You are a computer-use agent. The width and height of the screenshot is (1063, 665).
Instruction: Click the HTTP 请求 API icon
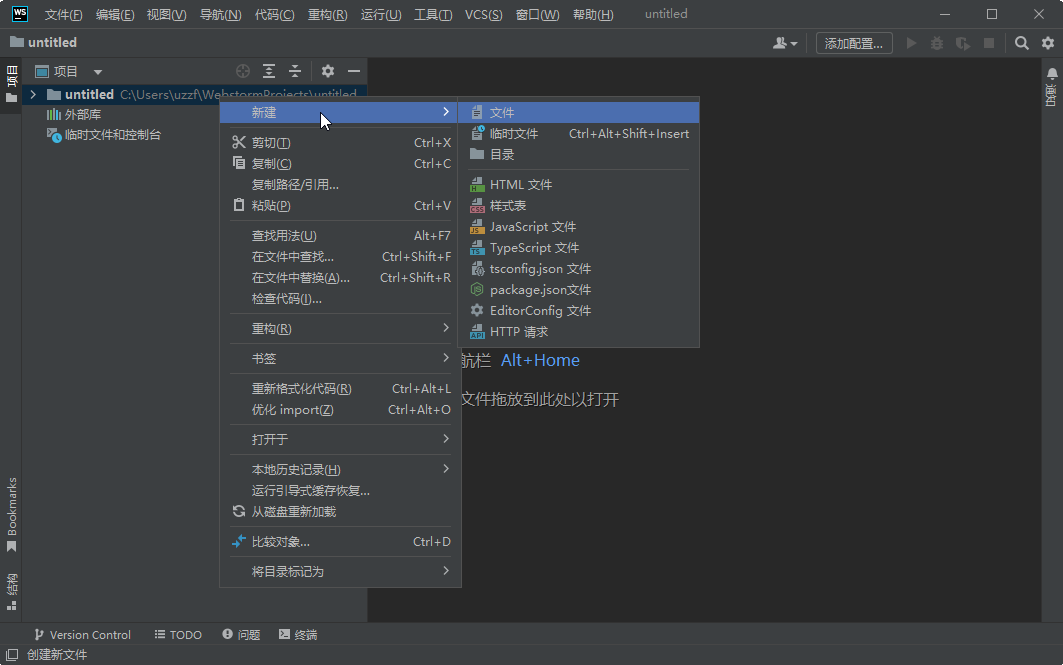(x=477, y=331)
